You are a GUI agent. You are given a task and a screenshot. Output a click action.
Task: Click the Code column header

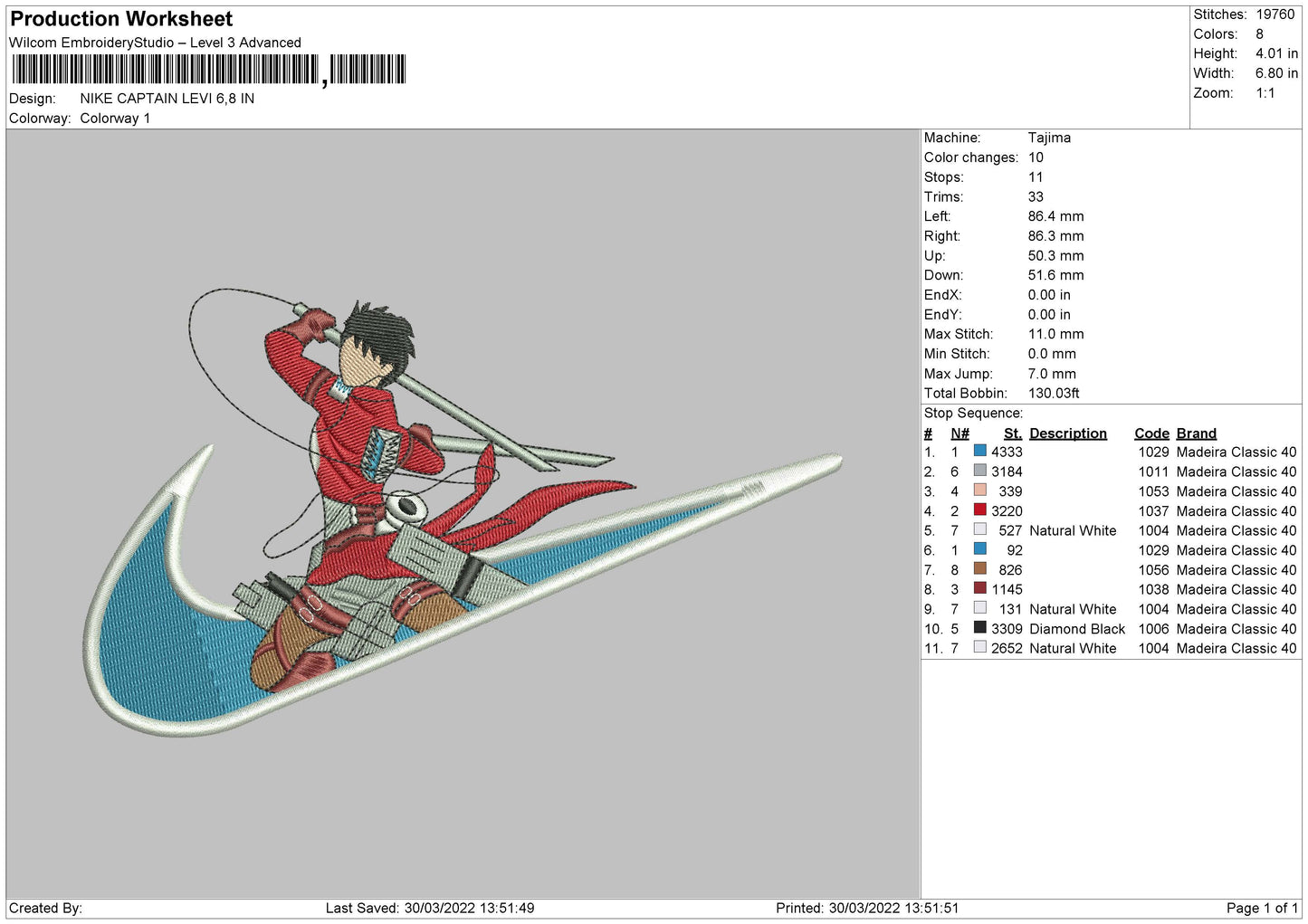coord(1150,433)
